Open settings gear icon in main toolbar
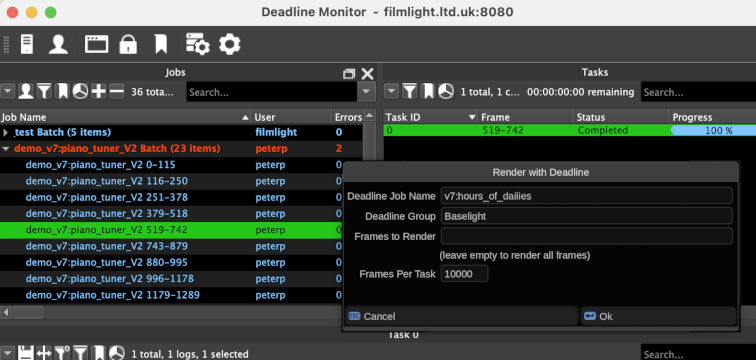This screenshot has width=756, height=360. 230,44
